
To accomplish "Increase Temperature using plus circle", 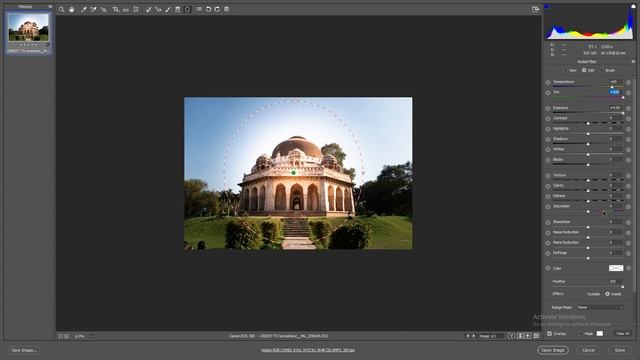I will click(x=629, y=82).
